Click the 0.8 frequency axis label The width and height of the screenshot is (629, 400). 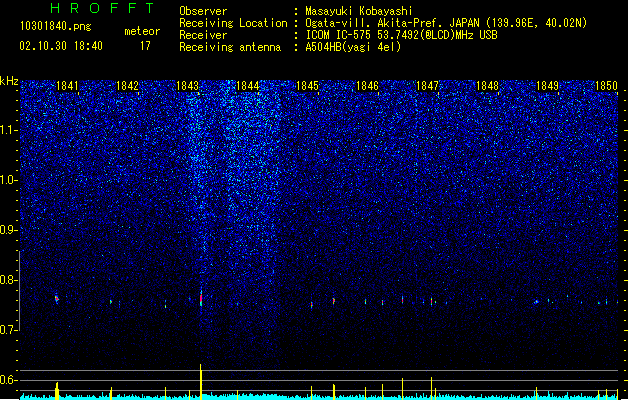click(9, 280)
